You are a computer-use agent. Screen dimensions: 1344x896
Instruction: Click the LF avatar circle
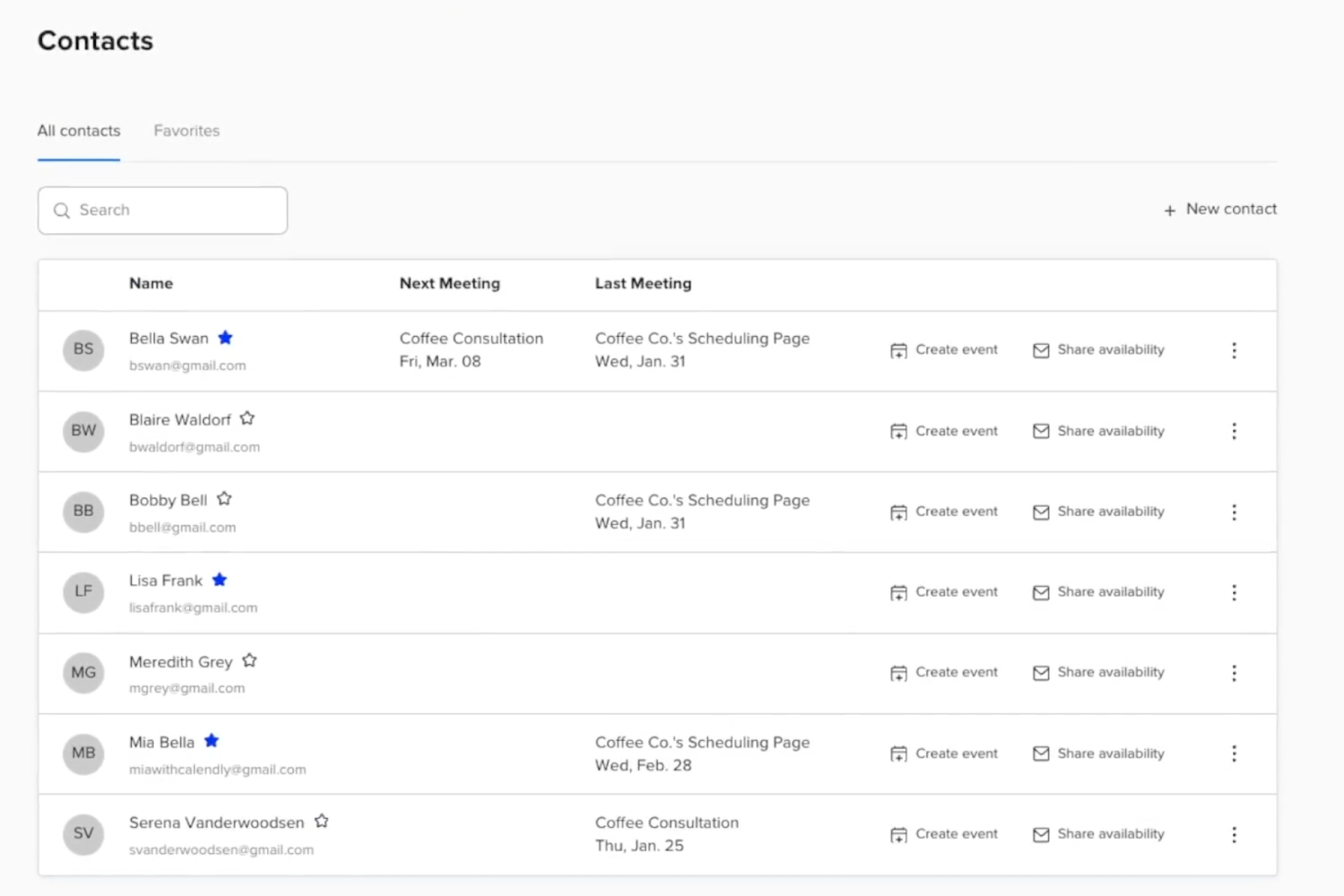tap(83, 592)
